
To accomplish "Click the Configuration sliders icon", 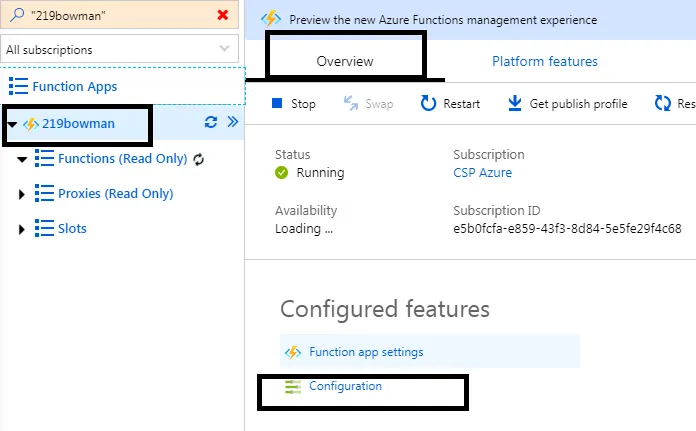I will point(293,387).
